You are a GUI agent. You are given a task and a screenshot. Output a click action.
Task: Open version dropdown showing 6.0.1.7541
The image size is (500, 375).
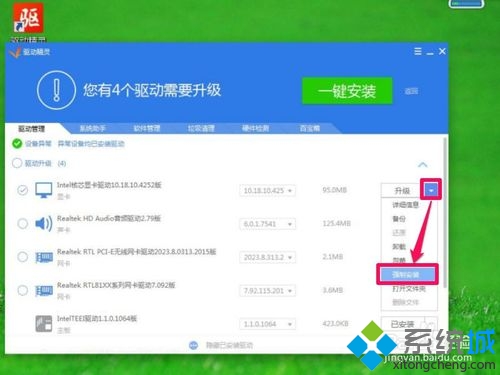tap(267, 224)
